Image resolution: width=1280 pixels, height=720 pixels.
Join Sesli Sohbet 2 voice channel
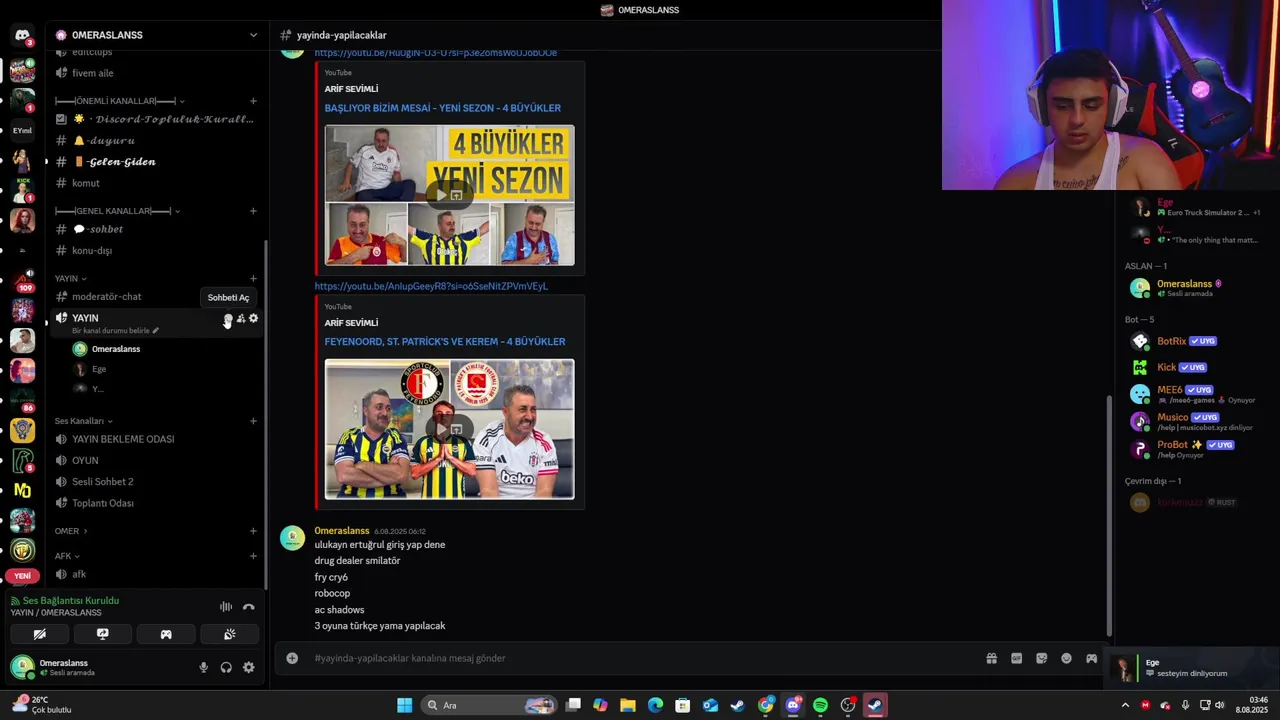click(x=157, y=482)
